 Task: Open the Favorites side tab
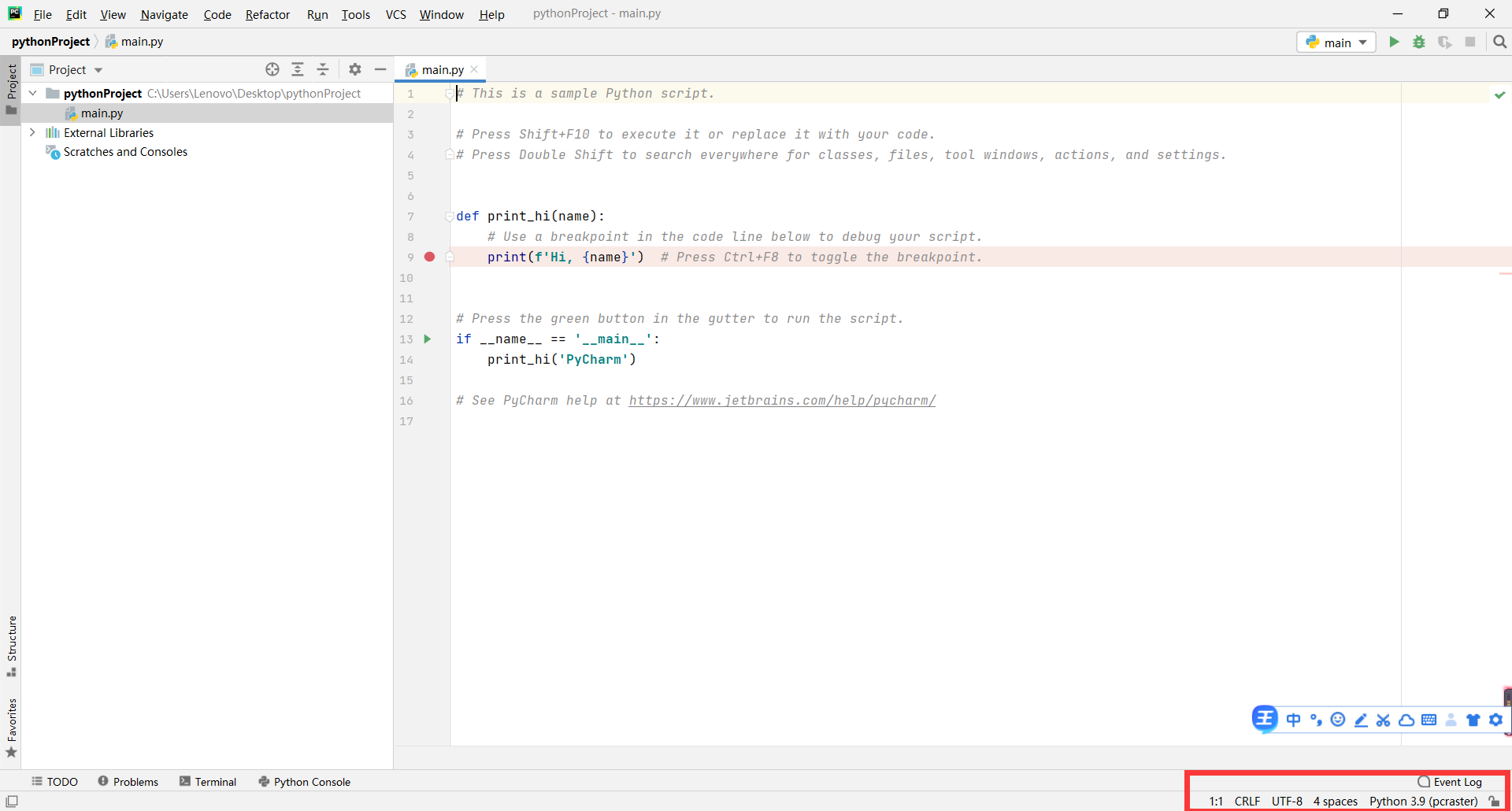coord(11,728)
